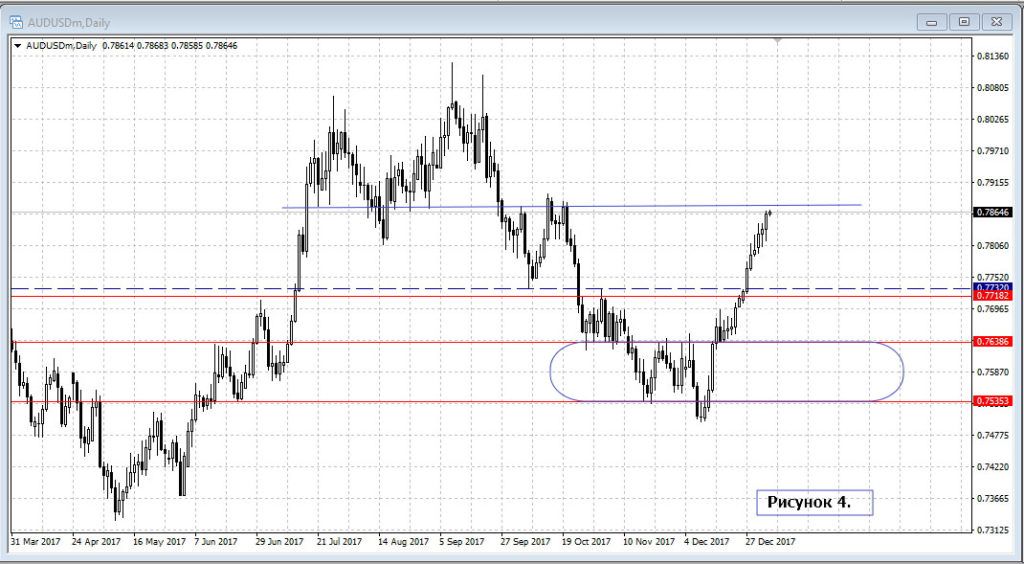
Task: Select the blue rounded rectangle's right edge
Action: (x=903, y=372)
